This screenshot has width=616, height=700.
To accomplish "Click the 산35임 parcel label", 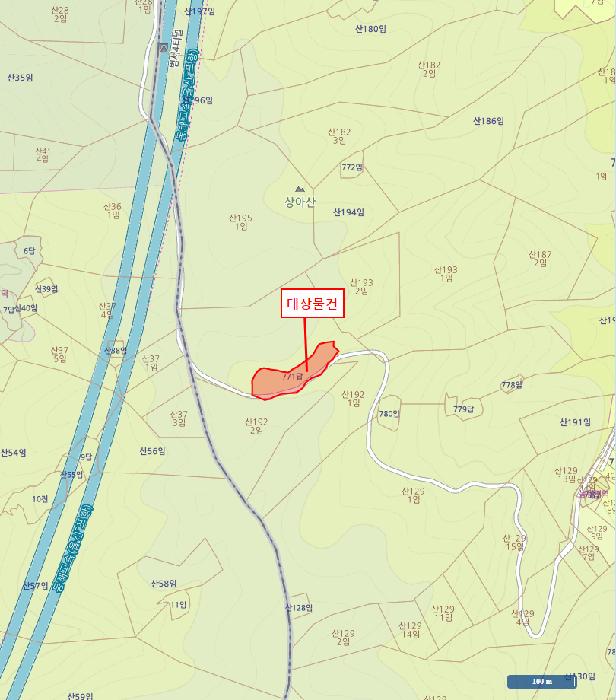I will (x=20, y=78).
